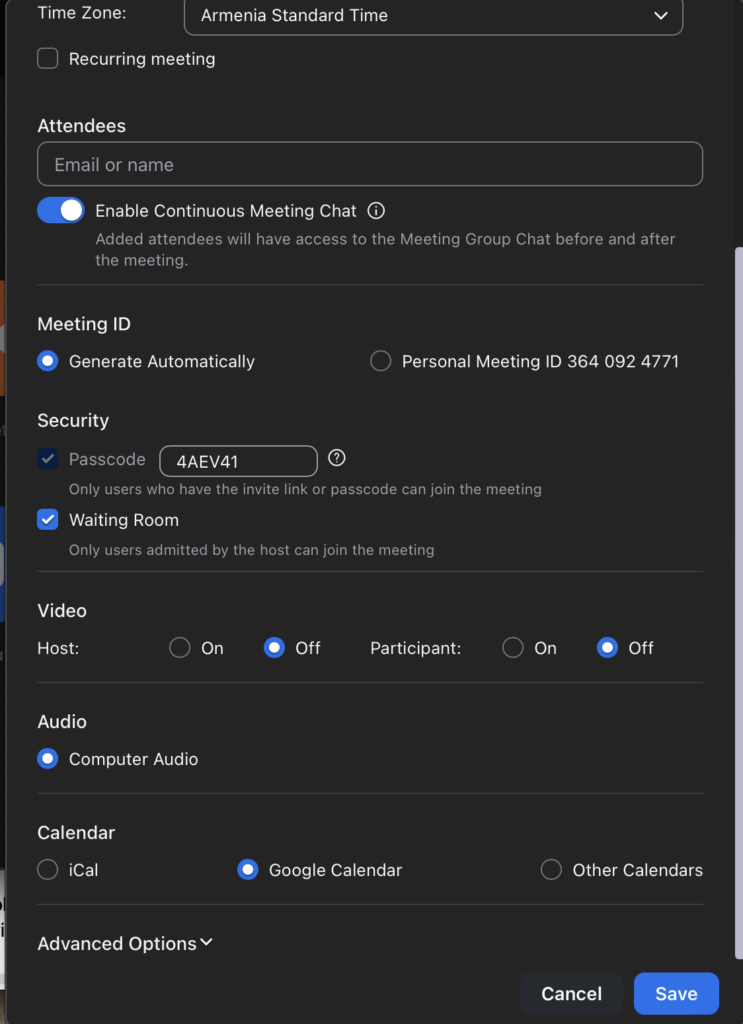
Task: Select Google Calendar
Action: [247, 870]
